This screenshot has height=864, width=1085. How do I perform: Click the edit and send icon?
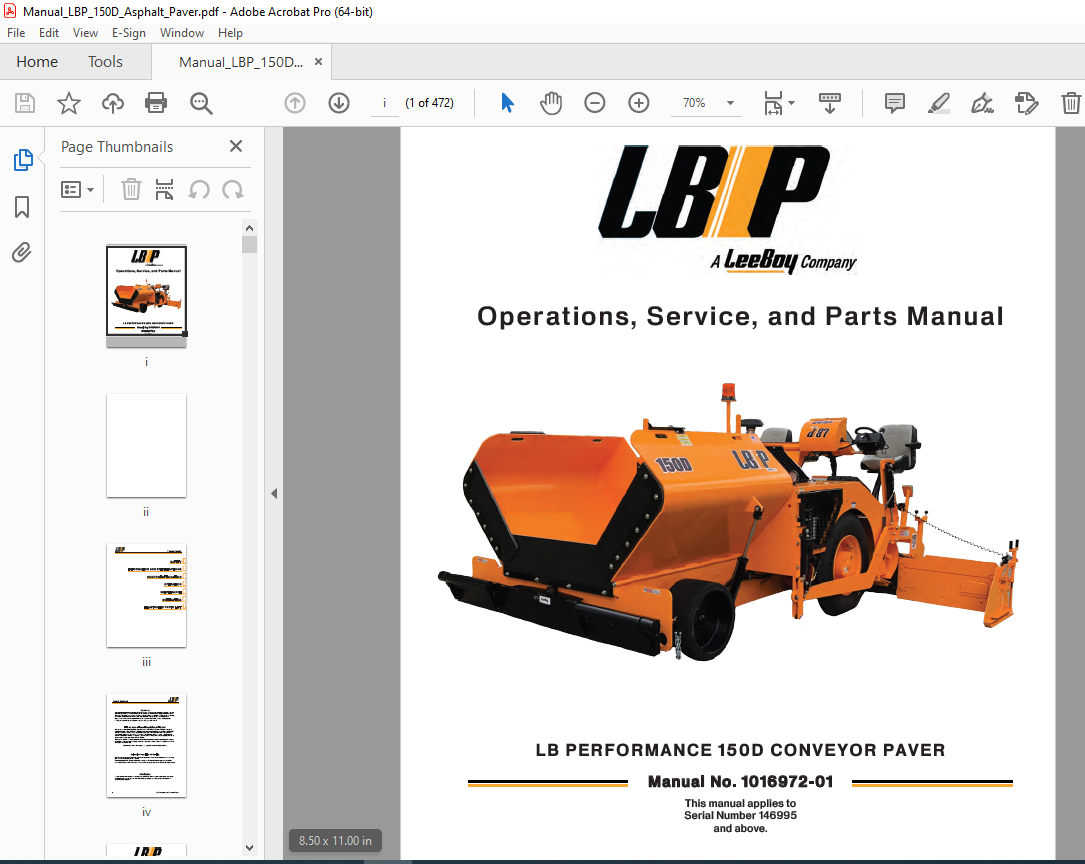[x=1026, y=103]
